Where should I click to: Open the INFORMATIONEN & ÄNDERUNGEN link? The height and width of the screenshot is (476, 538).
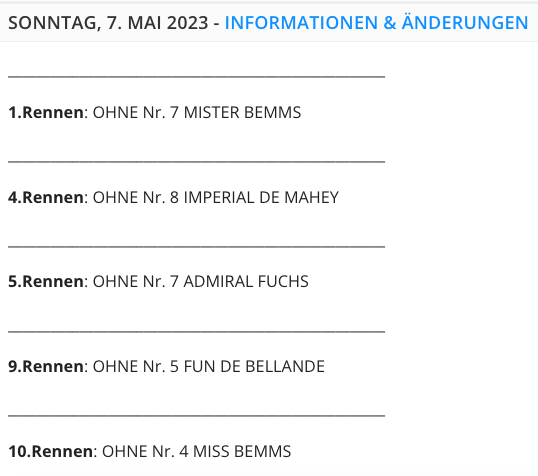pos(376,23)
